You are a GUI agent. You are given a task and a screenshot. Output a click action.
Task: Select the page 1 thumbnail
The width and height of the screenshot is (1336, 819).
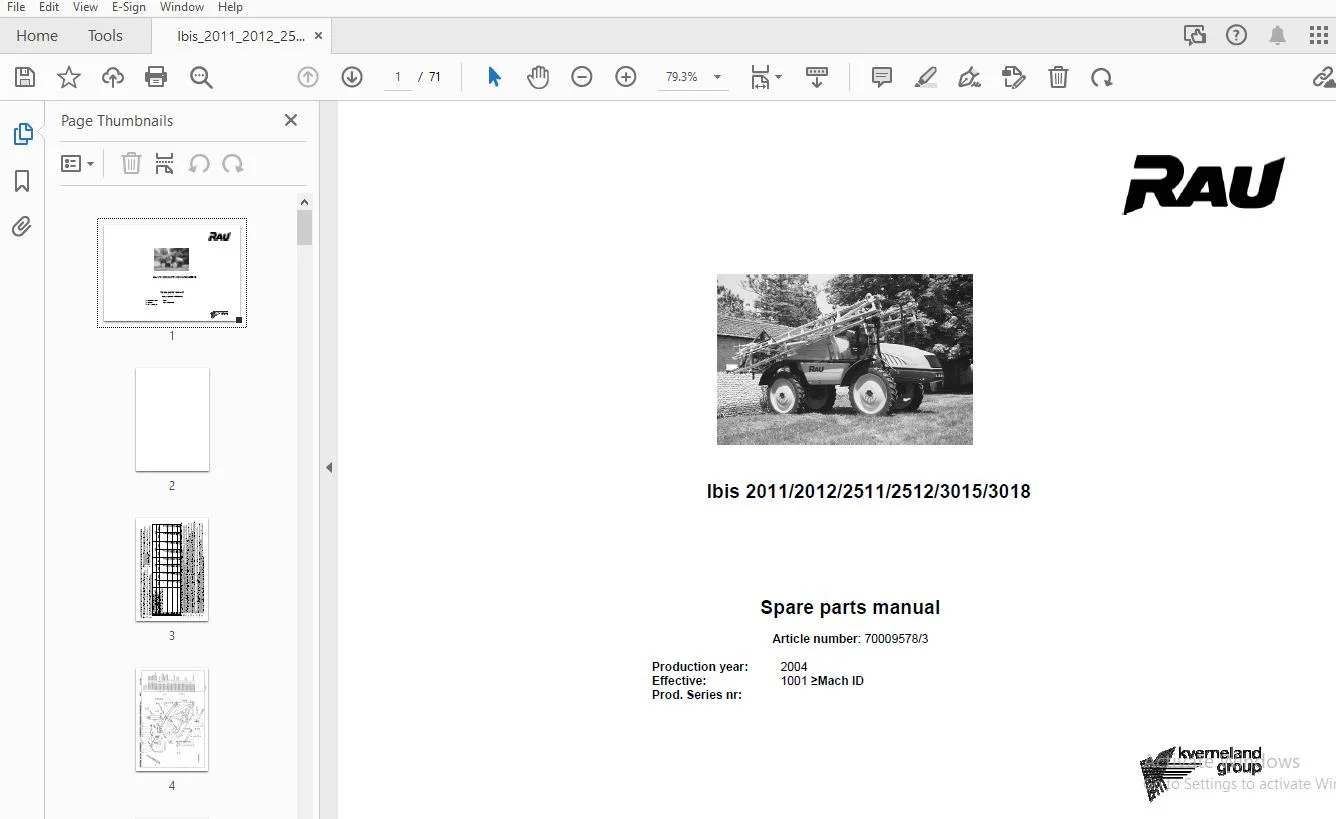pos(172,273)
